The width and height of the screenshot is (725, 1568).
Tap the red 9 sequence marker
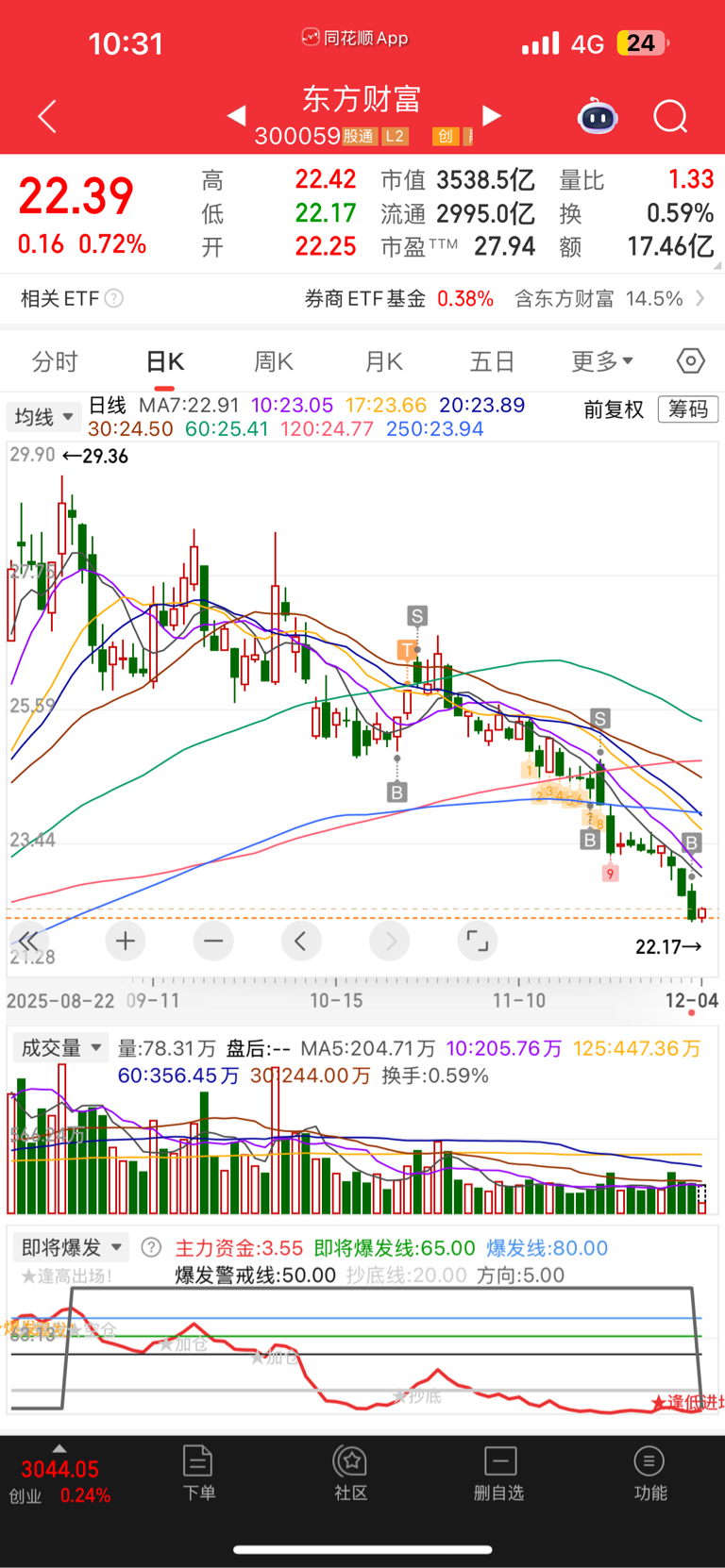[610, 874]
